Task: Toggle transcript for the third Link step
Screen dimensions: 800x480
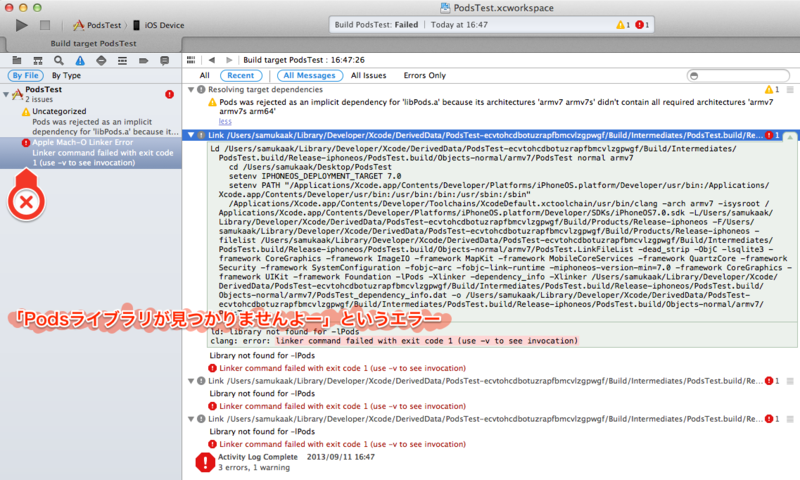Action: point(790,419)
